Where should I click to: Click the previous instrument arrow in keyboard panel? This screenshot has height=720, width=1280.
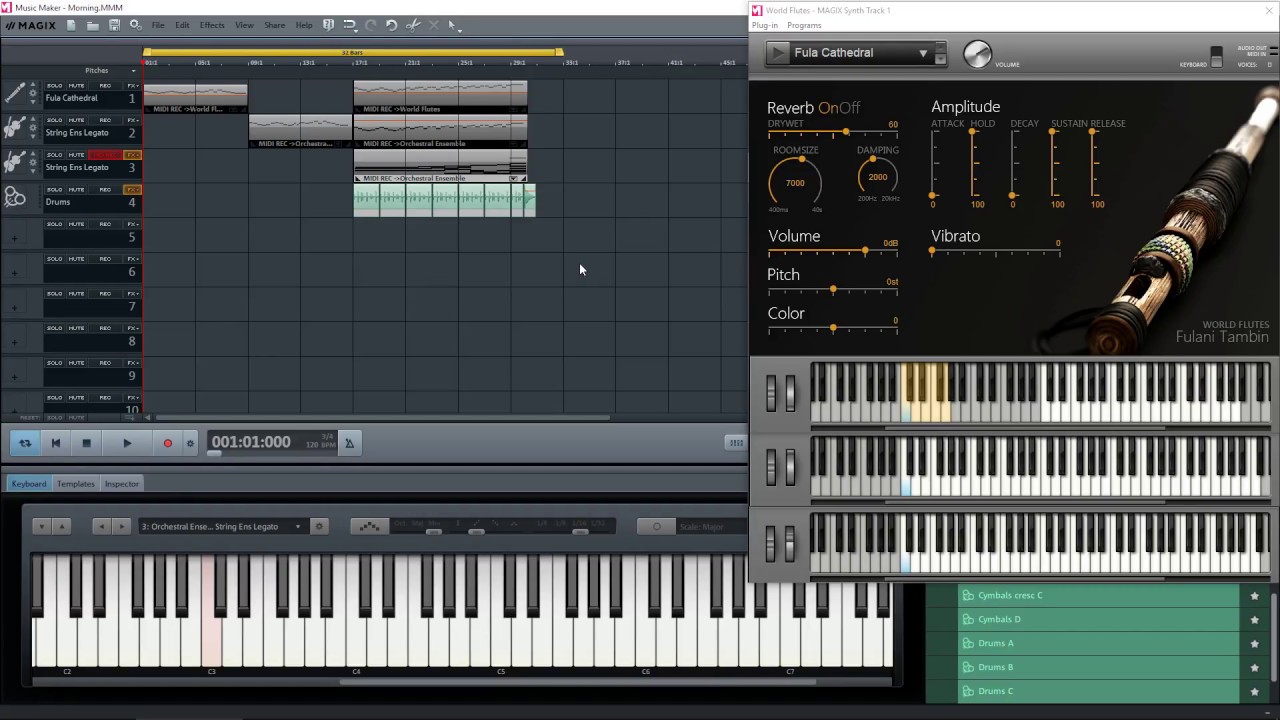[101, 527]
